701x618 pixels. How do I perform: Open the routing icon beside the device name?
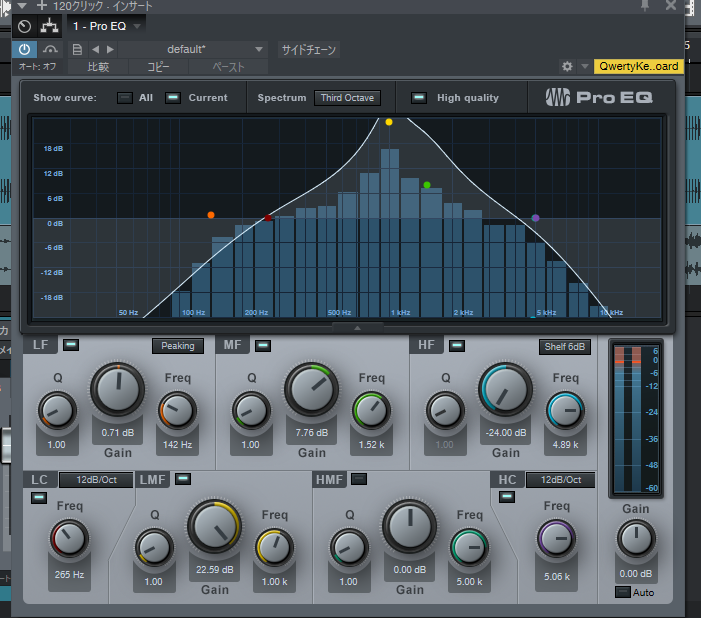point(49,26)
